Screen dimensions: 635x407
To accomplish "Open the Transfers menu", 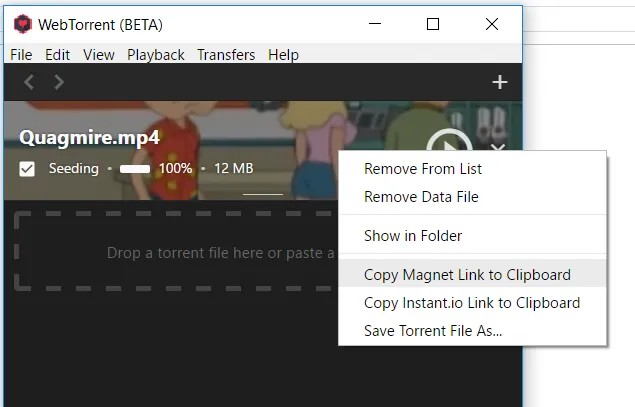I will pyautogui.click(x=226, y=55).
